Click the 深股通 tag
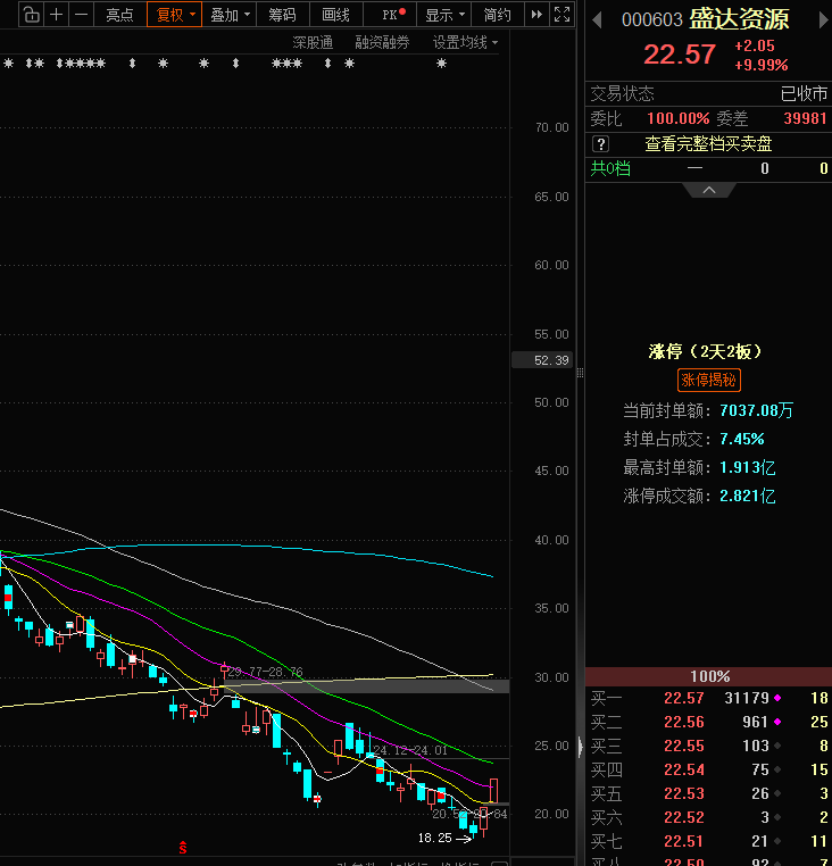 coord(313,43)
